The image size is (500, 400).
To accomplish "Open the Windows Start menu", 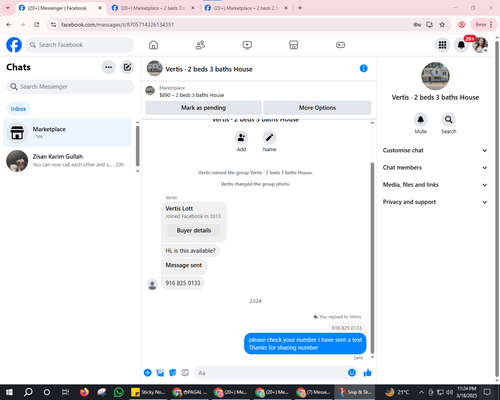I will [x=9, y=392].
